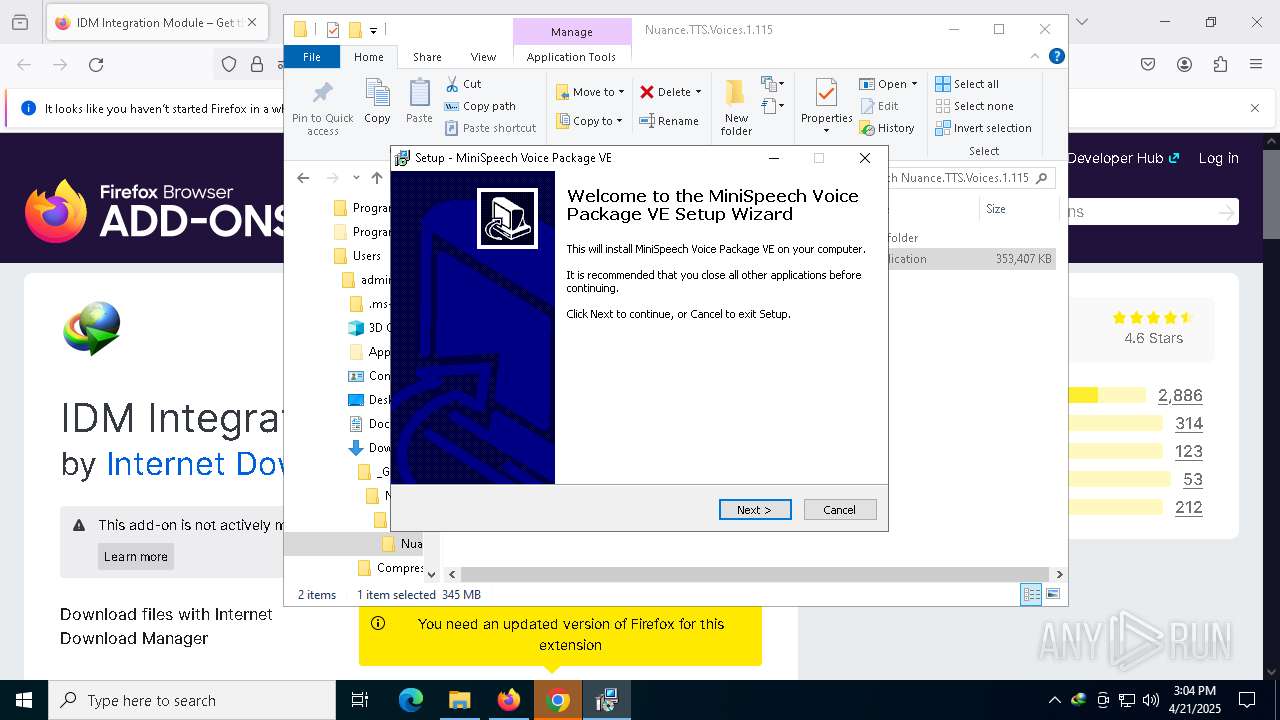Click Next in MiniSpeech Setup Wizard
Screen dimensions: 1280x720
[755, 510]
